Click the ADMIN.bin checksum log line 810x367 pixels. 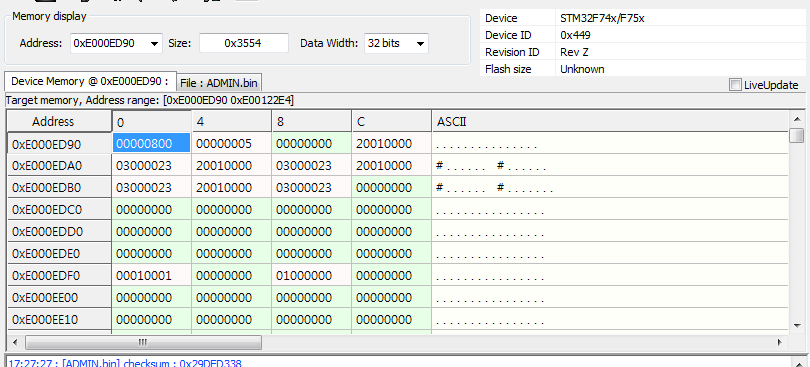[x=124, y=363]
